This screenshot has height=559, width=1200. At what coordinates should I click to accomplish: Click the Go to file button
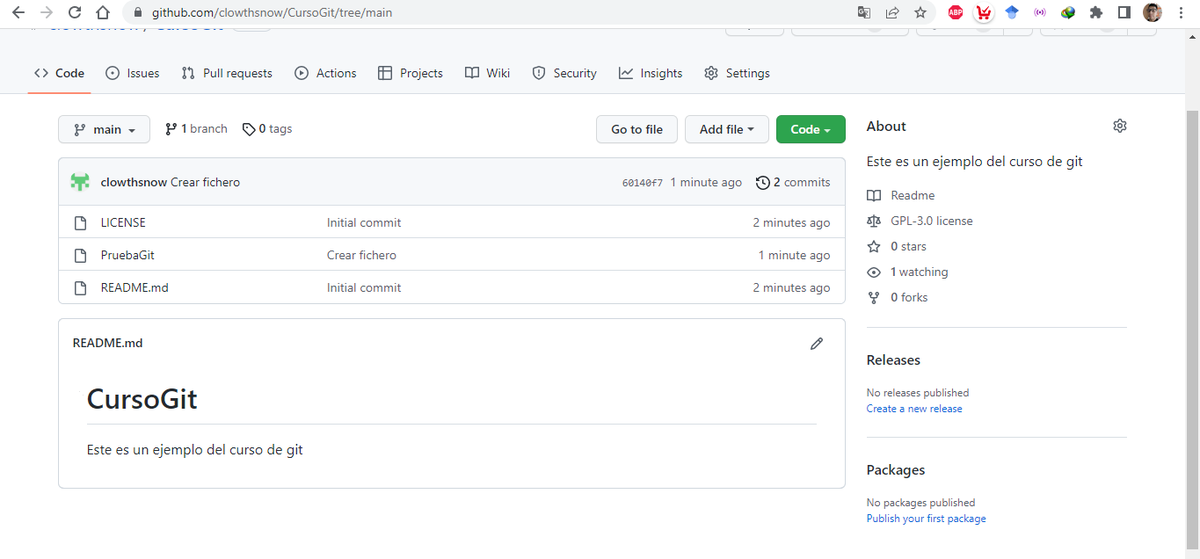(637, 129)
